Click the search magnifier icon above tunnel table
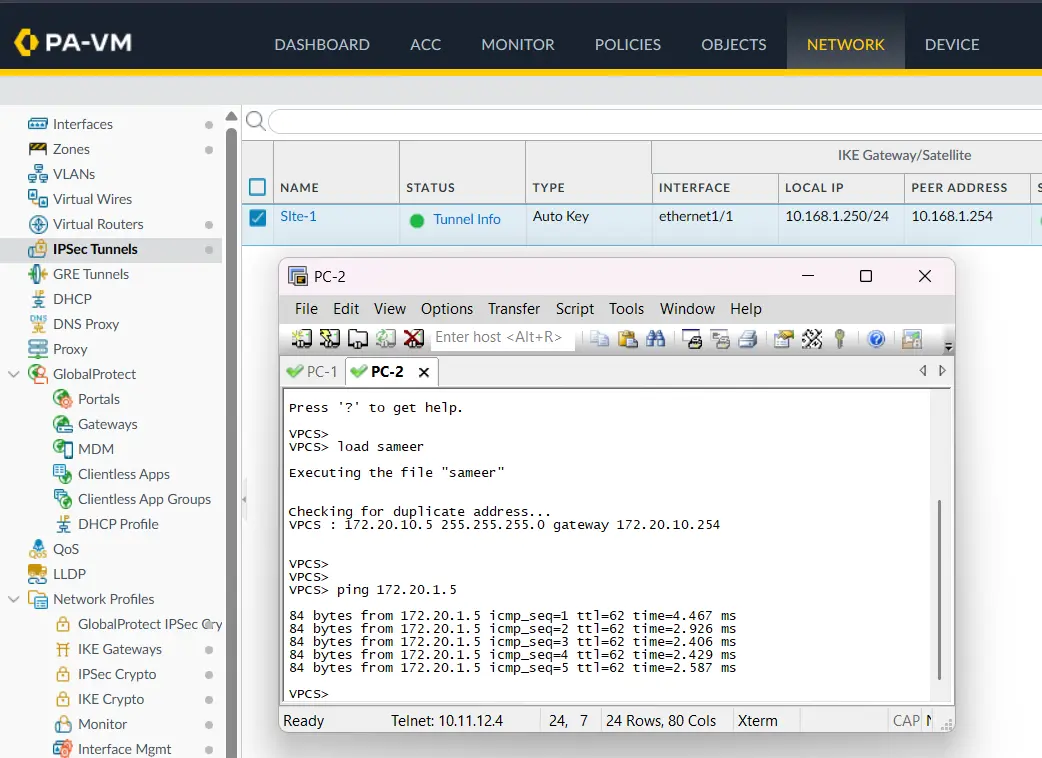Viewport: 1042px width, 758px height. point(256,121)
